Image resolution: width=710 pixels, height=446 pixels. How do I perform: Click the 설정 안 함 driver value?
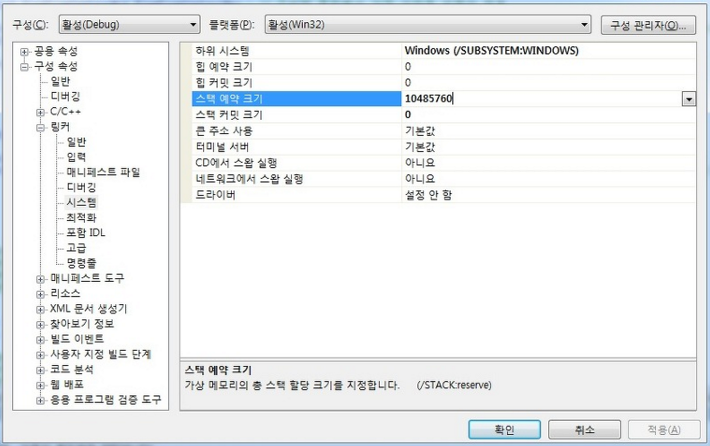point(428,195)
